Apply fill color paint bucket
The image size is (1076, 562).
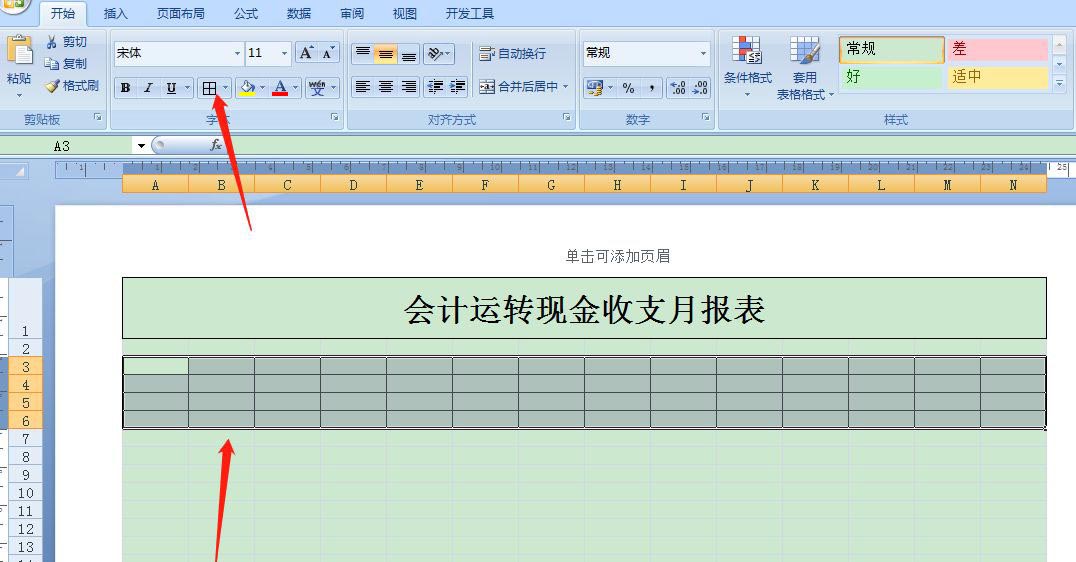point(247,88)
